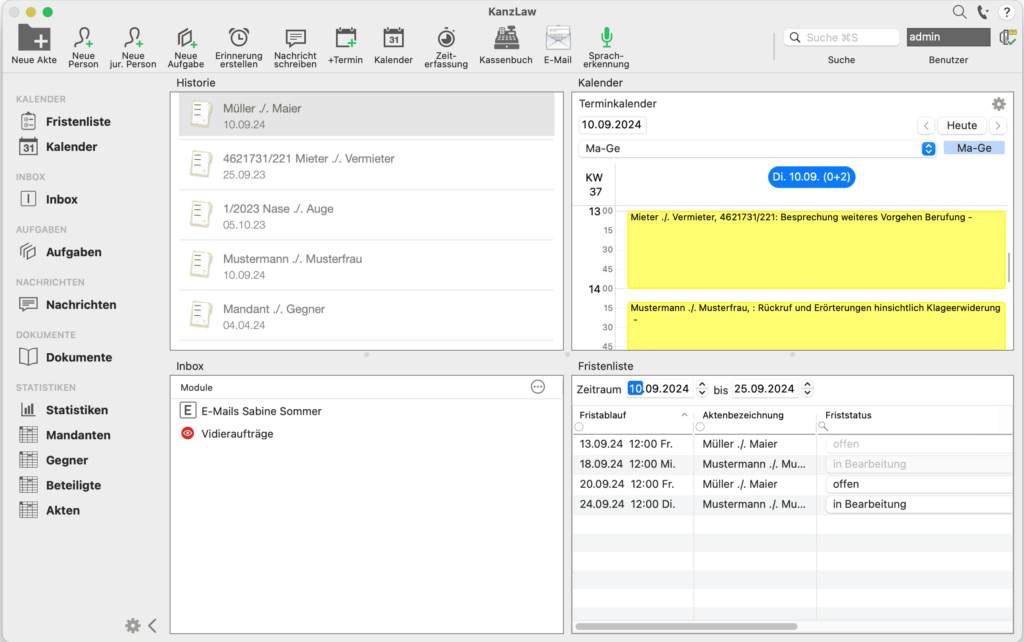Collapse sidebar with the arrow icon
This screenshot has height=642, width=1024.
(152, 626)
